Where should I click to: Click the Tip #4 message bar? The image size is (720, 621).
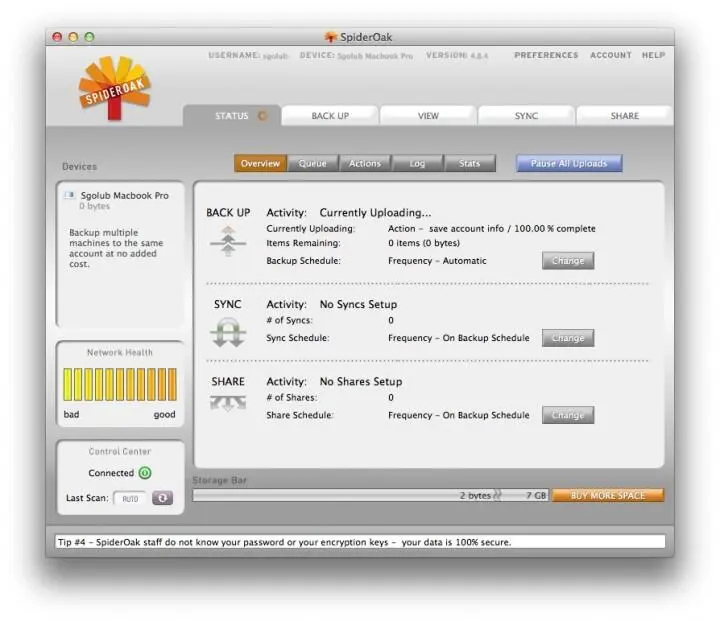point(360,542)
